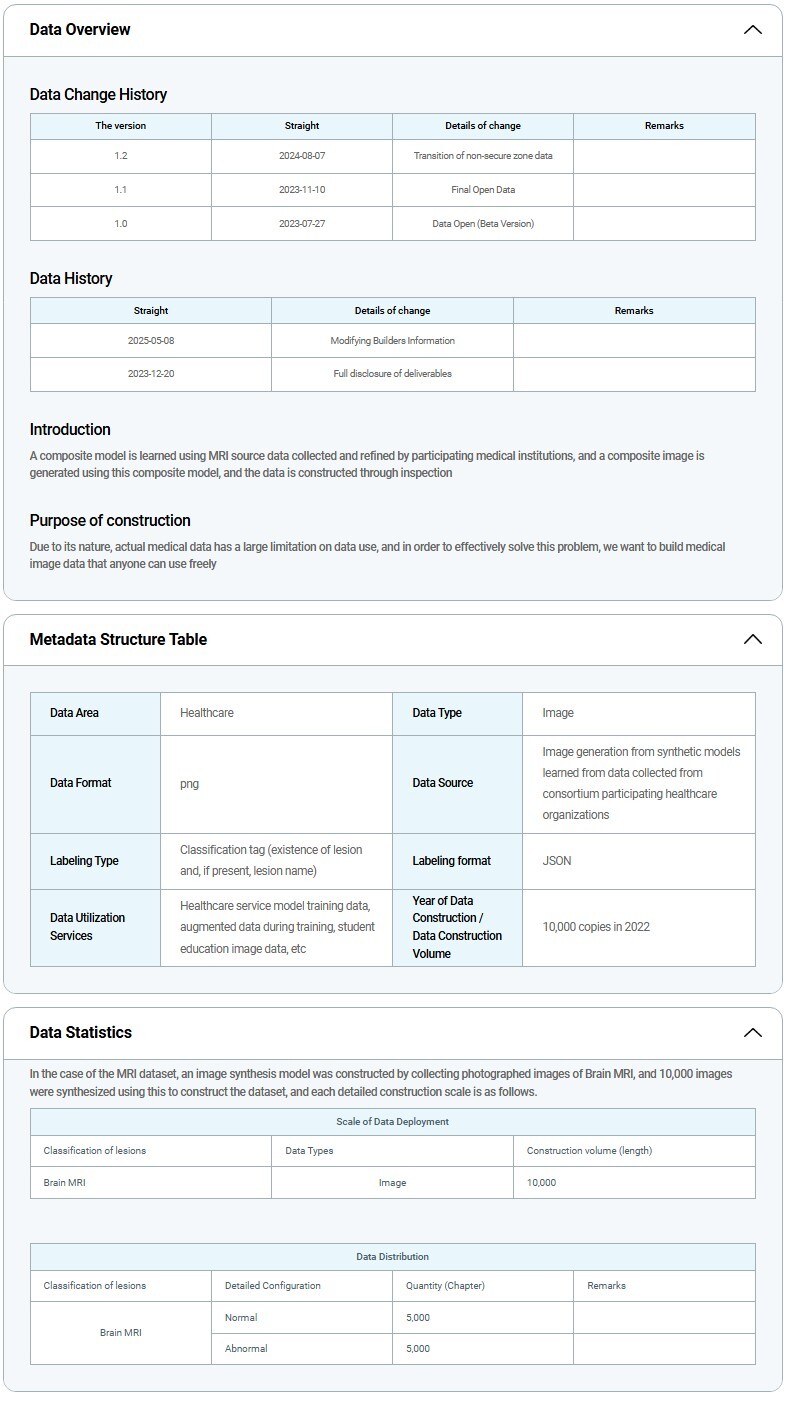Select version 1.2 row cell
788x1401 pixels.
[x=121, y=156]
